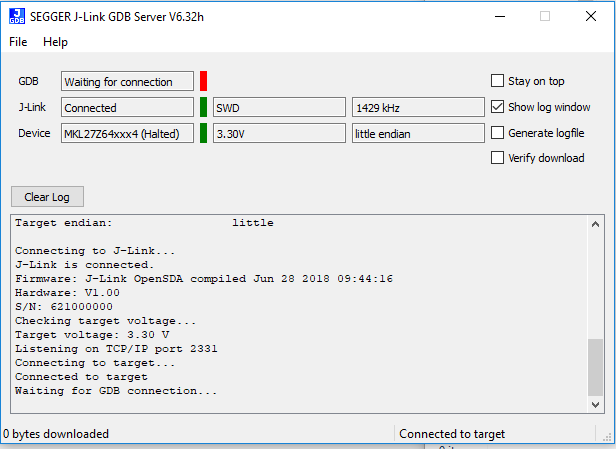Image resolution: width=616 pixels, height=449 pixels.
Task: Open the Help menu
Action: click(55, 42)
